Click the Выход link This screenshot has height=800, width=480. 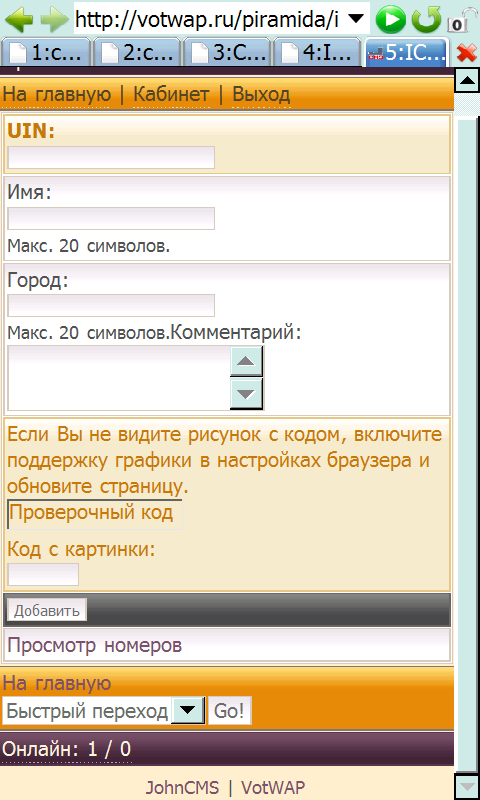click(x=261, y=94)
